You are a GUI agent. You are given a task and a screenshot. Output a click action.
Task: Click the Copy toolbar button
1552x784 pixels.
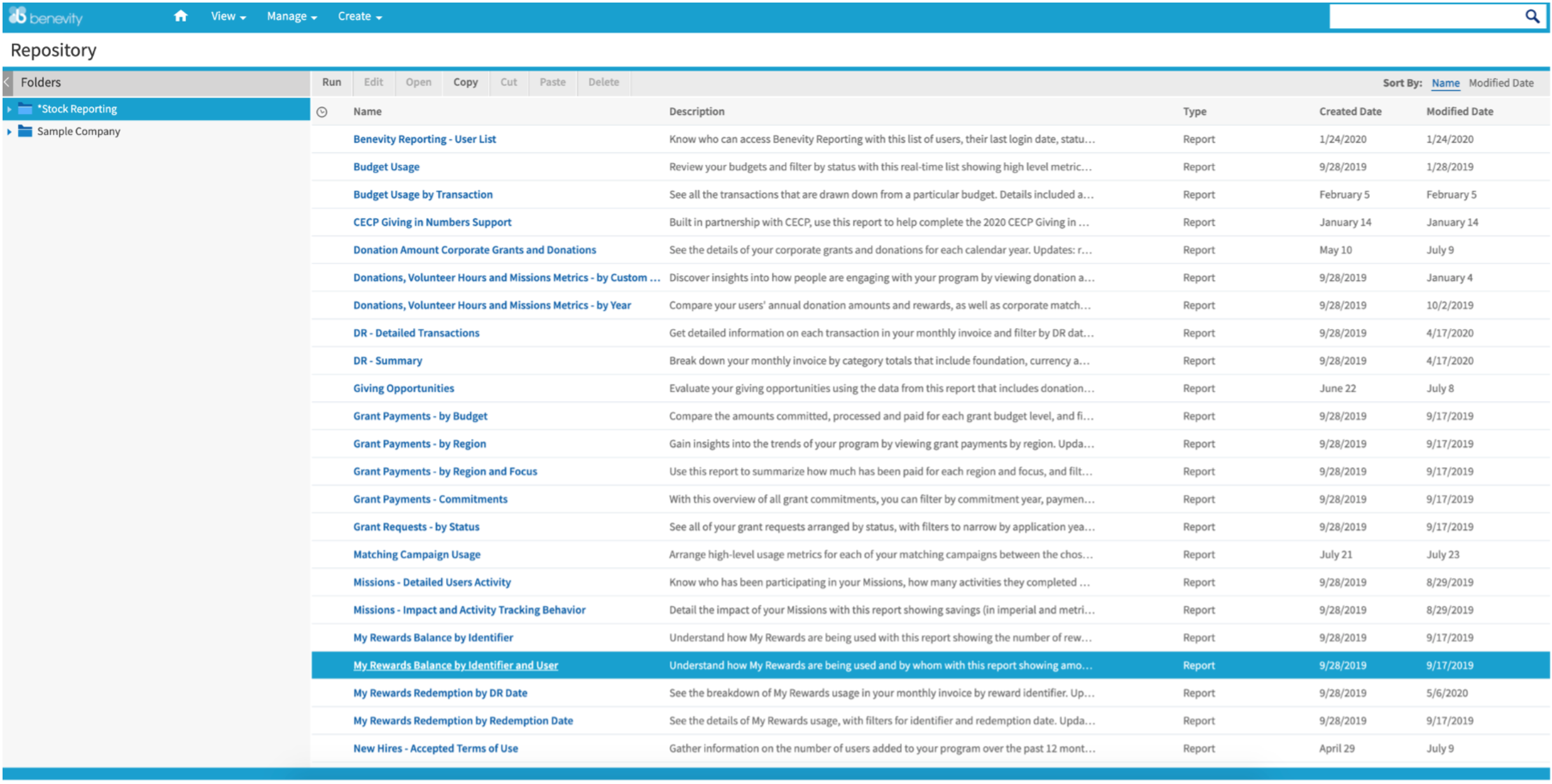(x=465, y=82)
